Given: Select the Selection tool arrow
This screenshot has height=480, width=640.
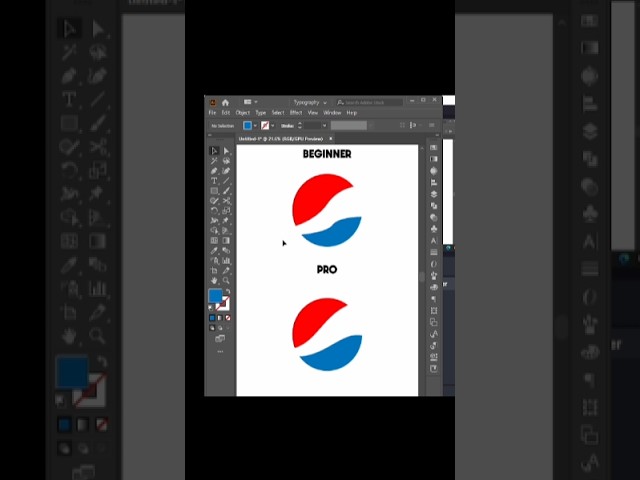Looking at the screenshot, I should [214, 151].
